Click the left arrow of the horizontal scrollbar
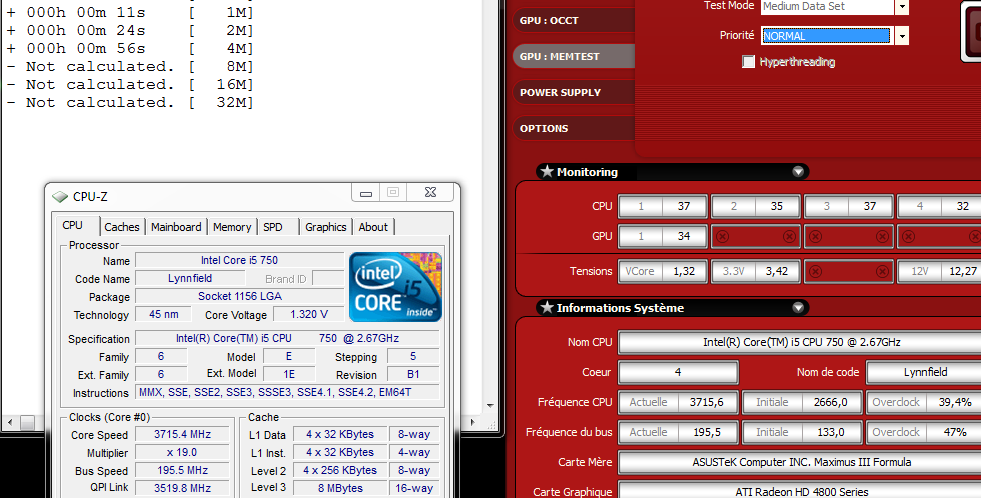 click(x=9, y=422)
